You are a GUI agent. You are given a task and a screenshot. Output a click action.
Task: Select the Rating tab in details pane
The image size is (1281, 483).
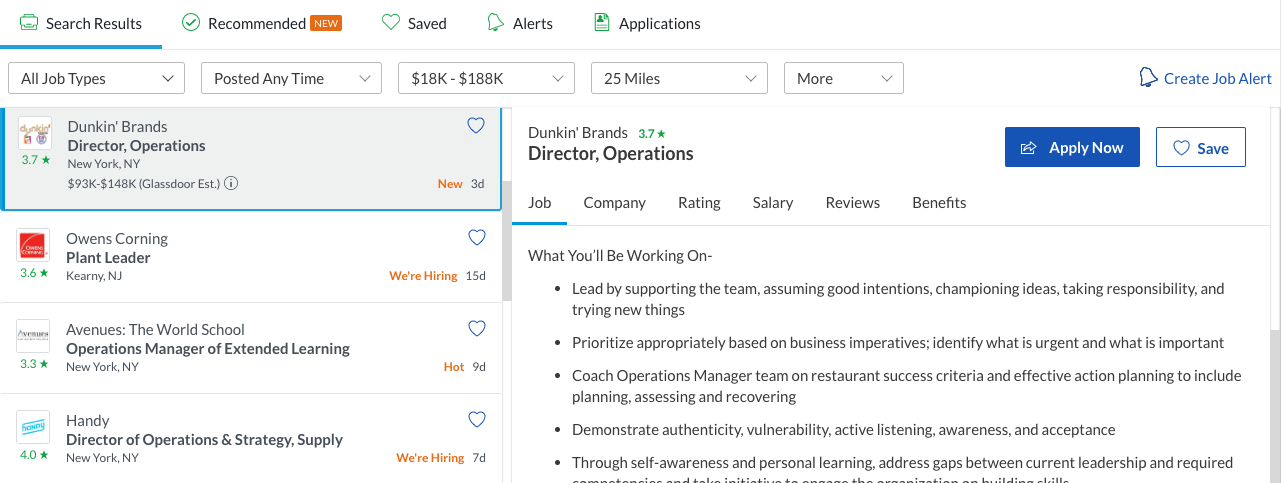pyautogui.click(x=699, y=203)
